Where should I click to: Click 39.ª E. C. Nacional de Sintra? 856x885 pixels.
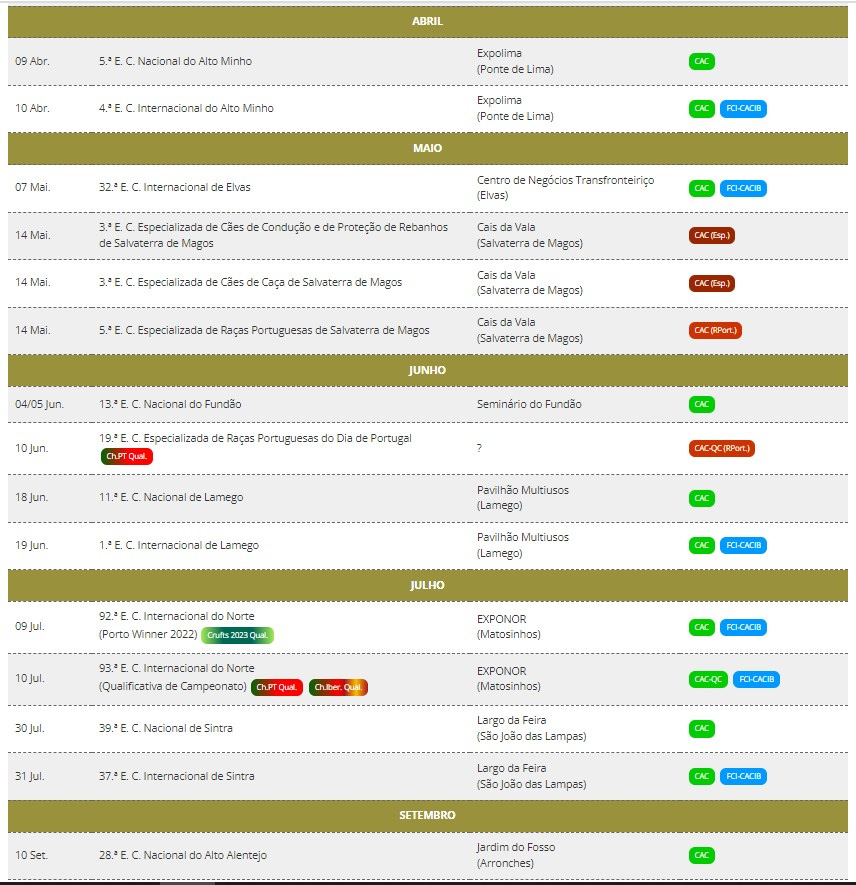166,728
